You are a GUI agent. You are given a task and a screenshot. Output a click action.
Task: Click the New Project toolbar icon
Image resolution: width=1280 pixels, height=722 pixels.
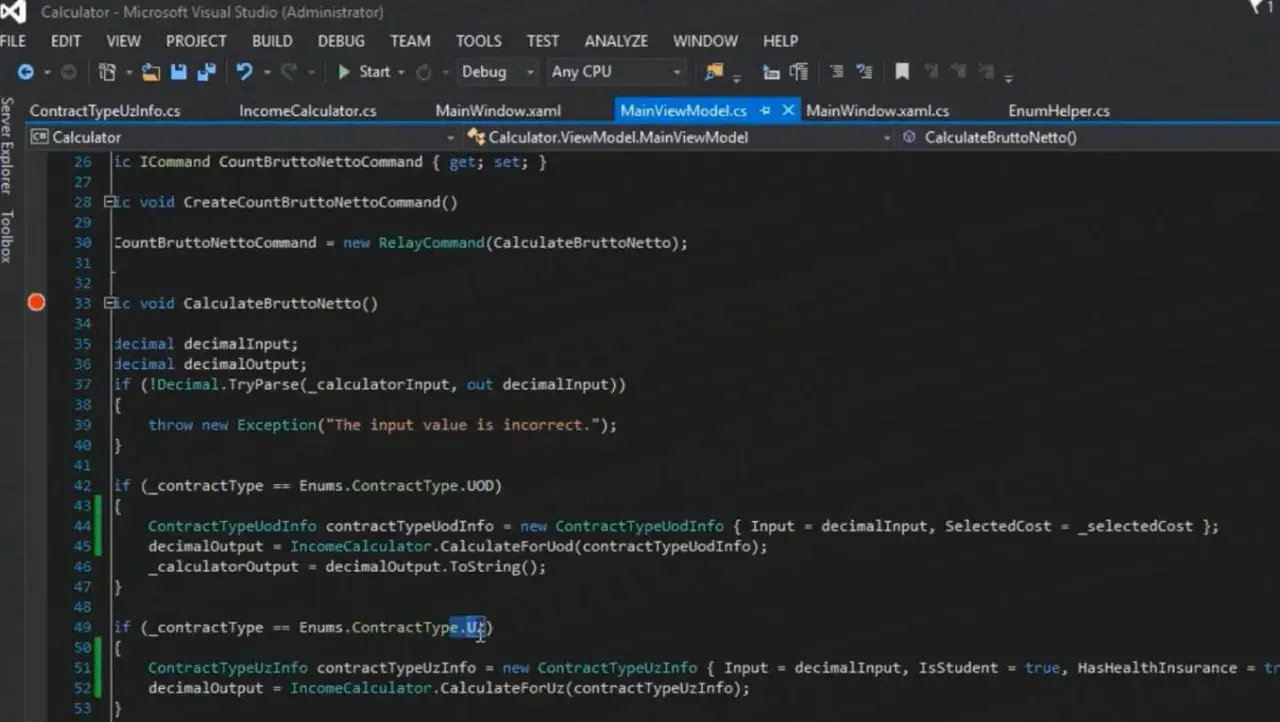coord(107,72)
